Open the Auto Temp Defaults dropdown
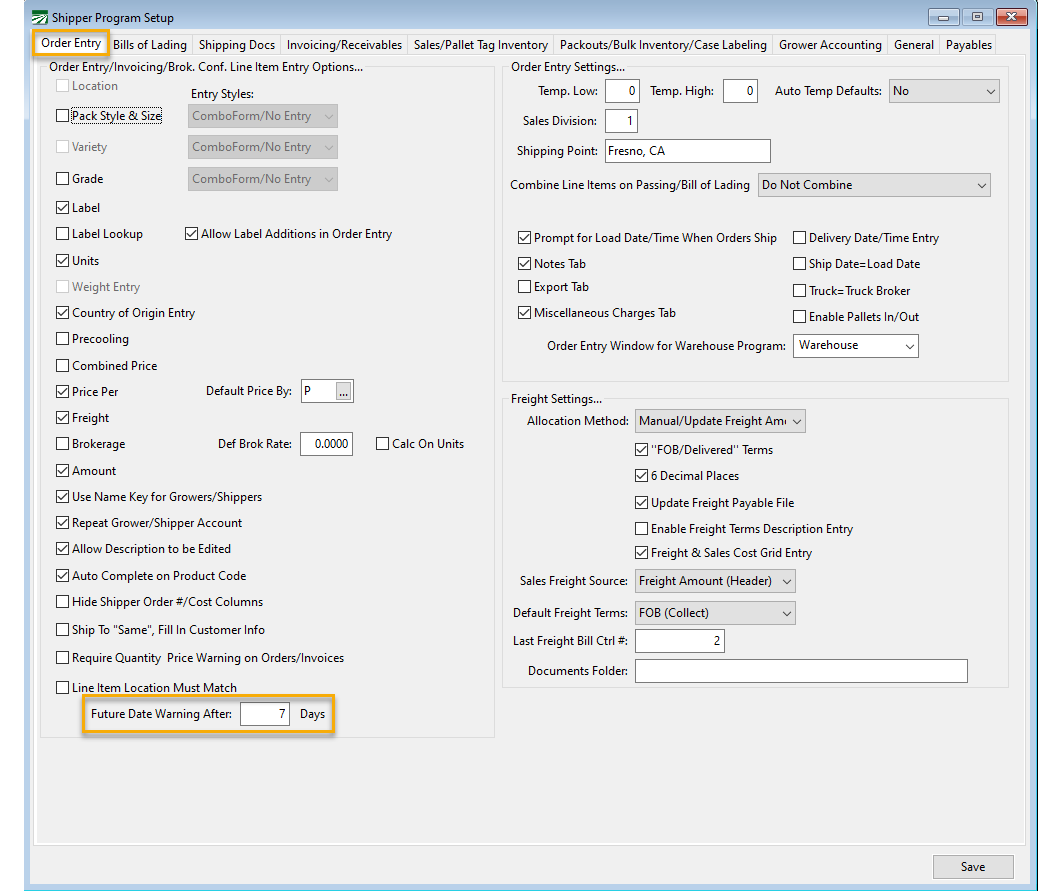The height and width of the screenshot is (891, 1038). coord(943,91)
